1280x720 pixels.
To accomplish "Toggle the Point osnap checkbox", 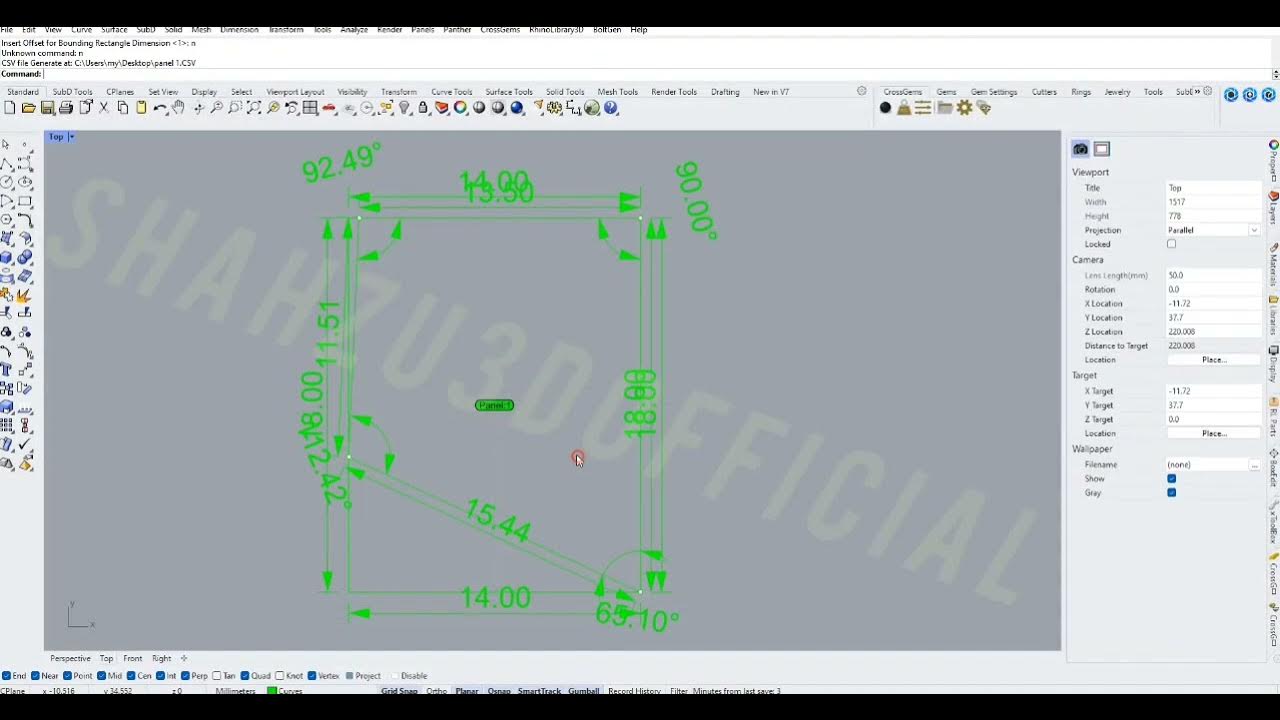I will (x=68, y=676).
